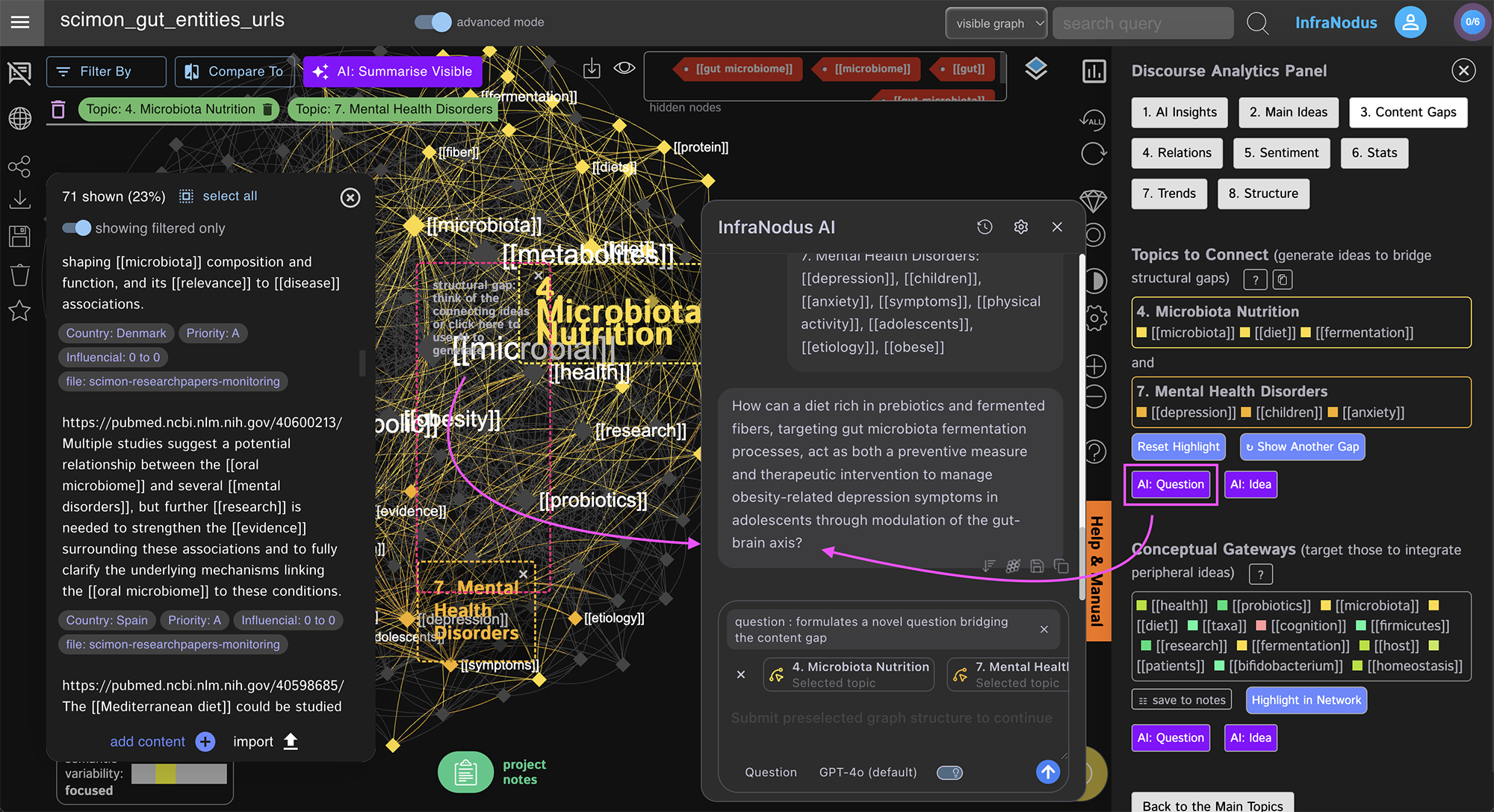Click the diamond icon in graph toolbar

coord(1093,200)
